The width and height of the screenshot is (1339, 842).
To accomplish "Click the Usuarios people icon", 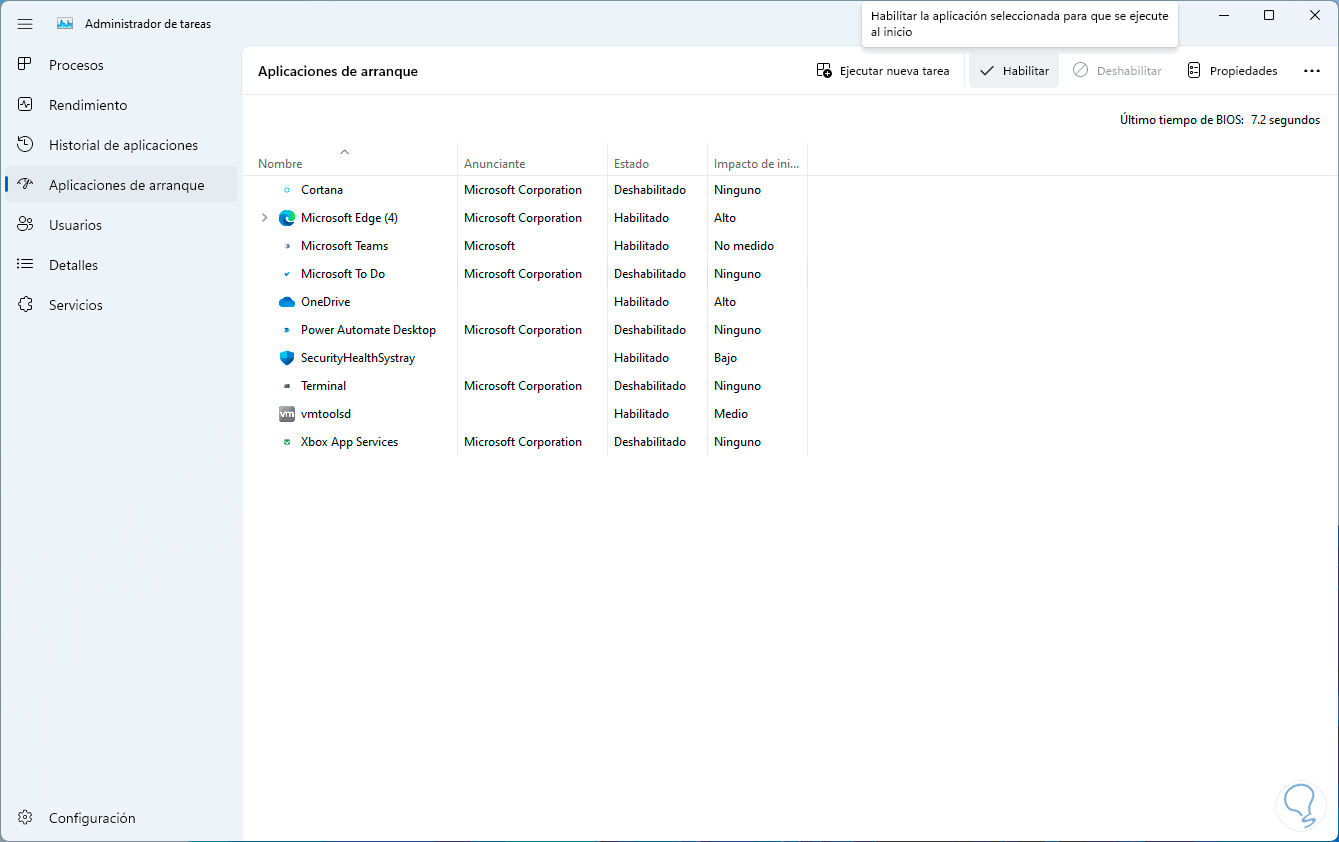I will tap(26, 225).
